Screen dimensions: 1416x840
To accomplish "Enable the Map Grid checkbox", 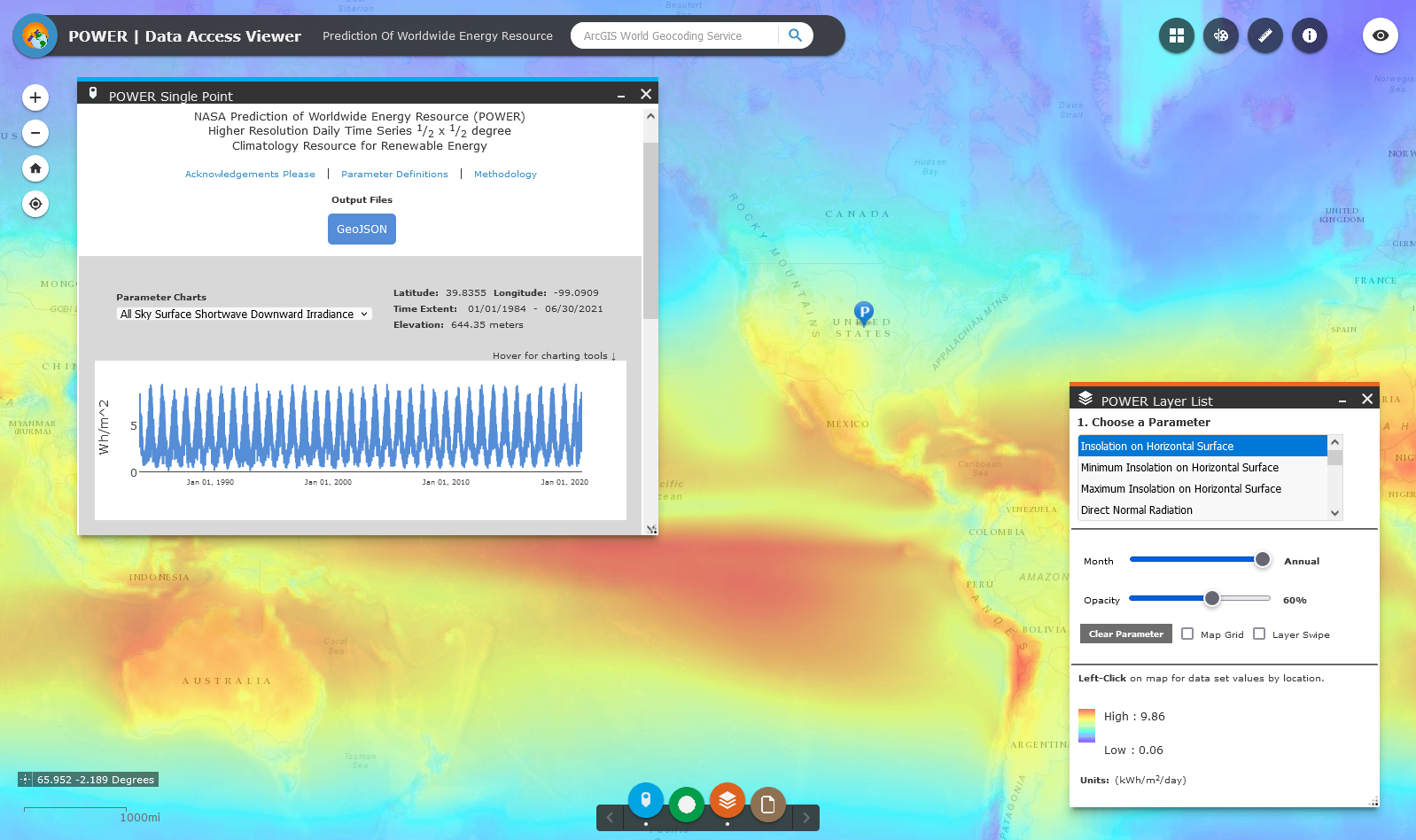I will [x=1187, y=634].
